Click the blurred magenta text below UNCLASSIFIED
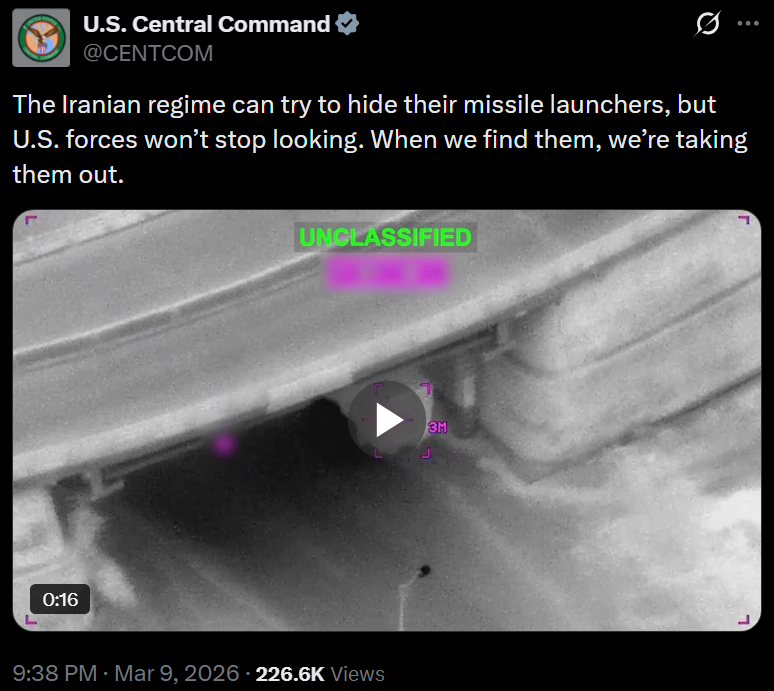 [387, 274]
